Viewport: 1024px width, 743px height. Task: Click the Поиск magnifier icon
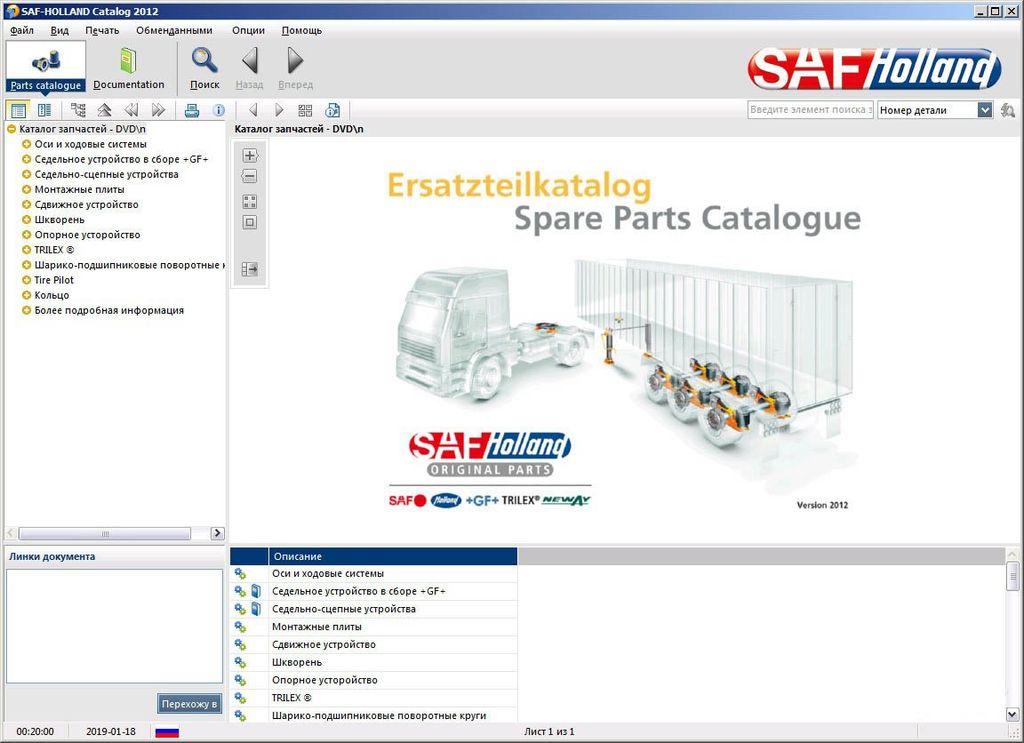pyautogui.click(x=205, y=62)
